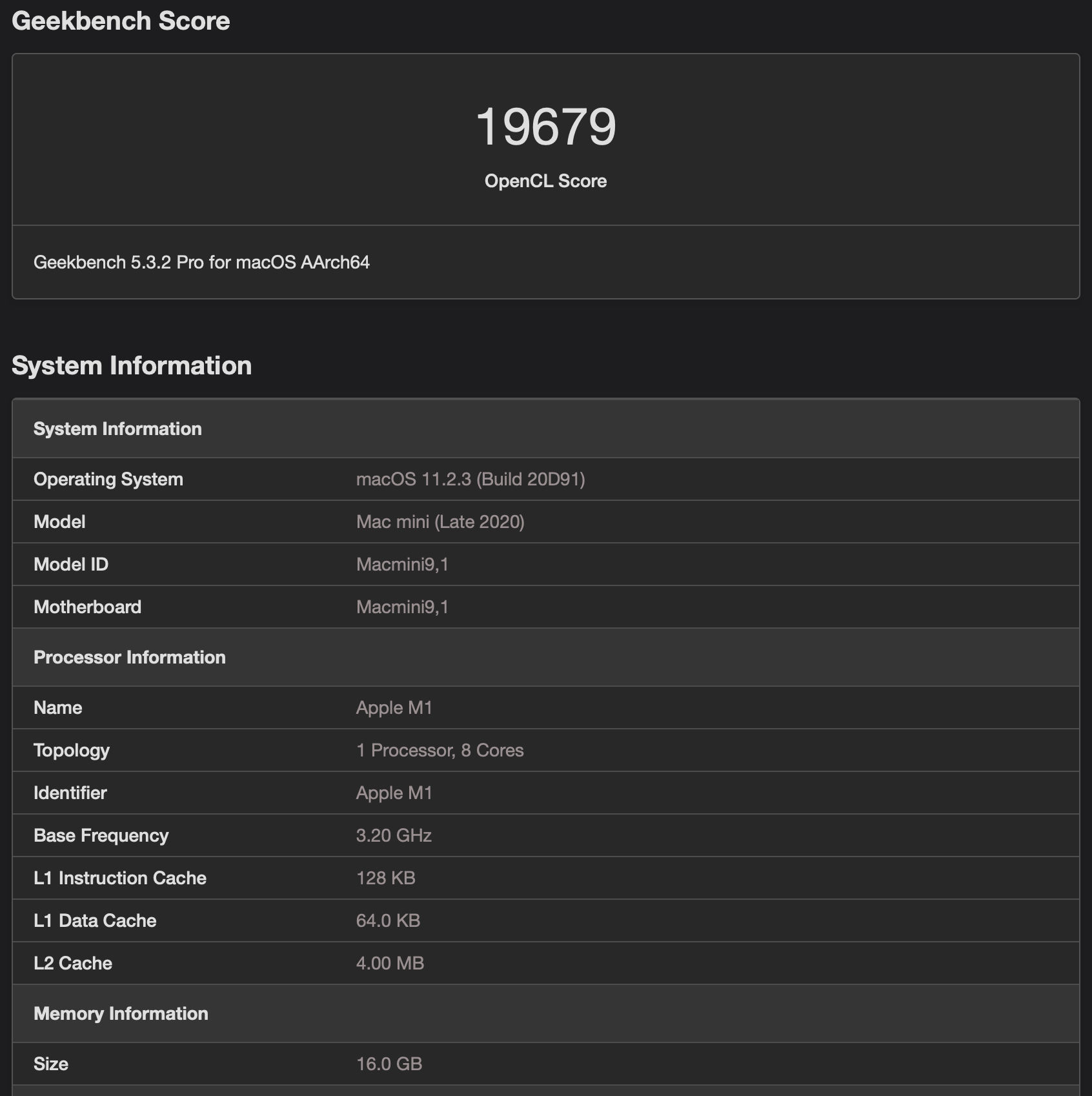Click the System Information page heading
This screenshot has width=1092, height=1096.
click(x=132, y=365)
